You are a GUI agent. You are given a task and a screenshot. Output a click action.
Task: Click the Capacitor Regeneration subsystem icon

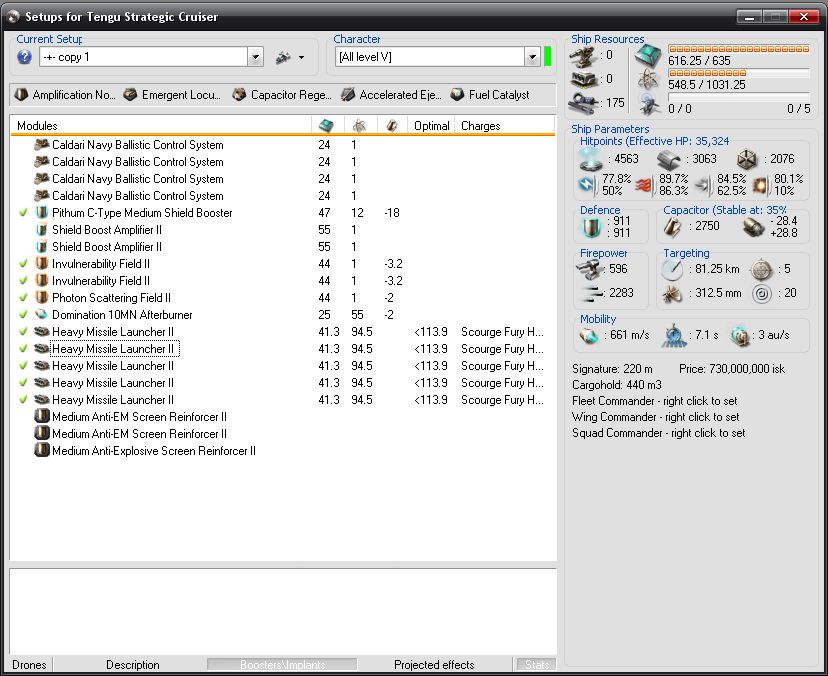click(x=239, y=95)
